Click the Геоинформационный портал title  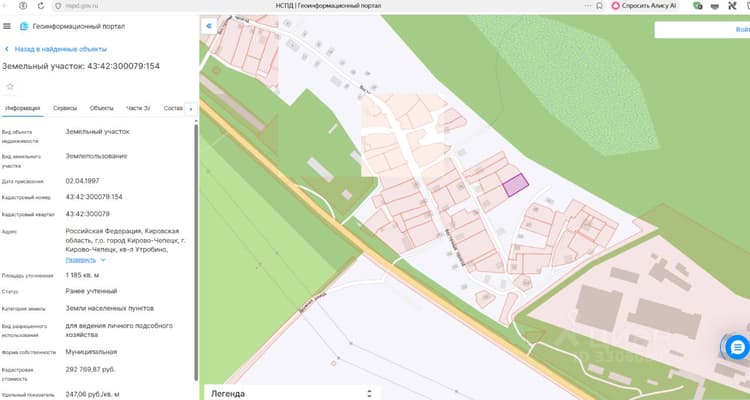(78, 26)
